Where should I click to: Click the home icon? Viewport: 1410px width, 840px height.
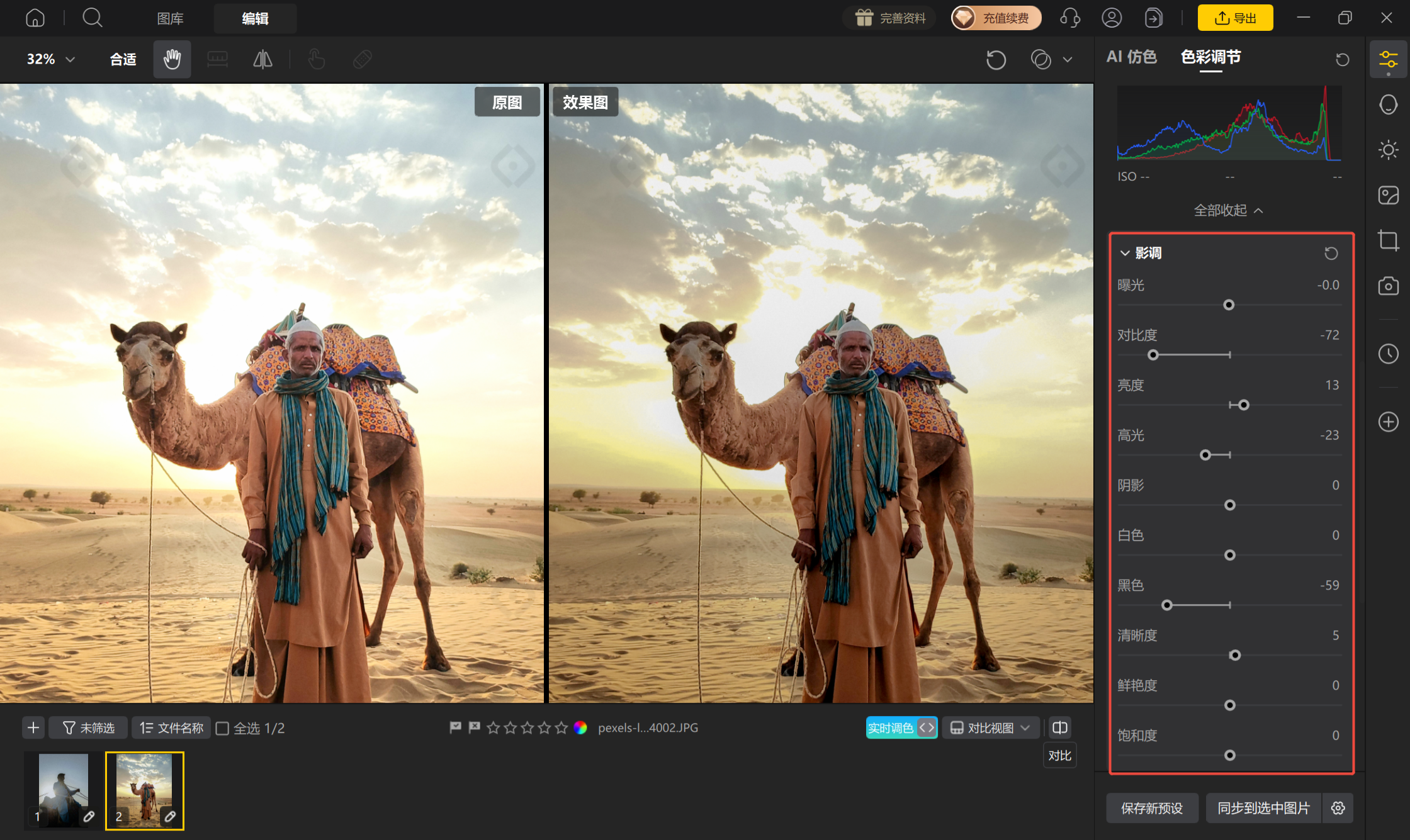(35, 18)
